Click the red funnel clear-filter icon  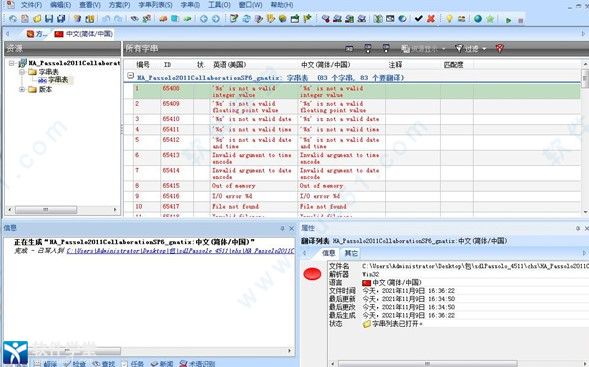(x=500, y=48)
